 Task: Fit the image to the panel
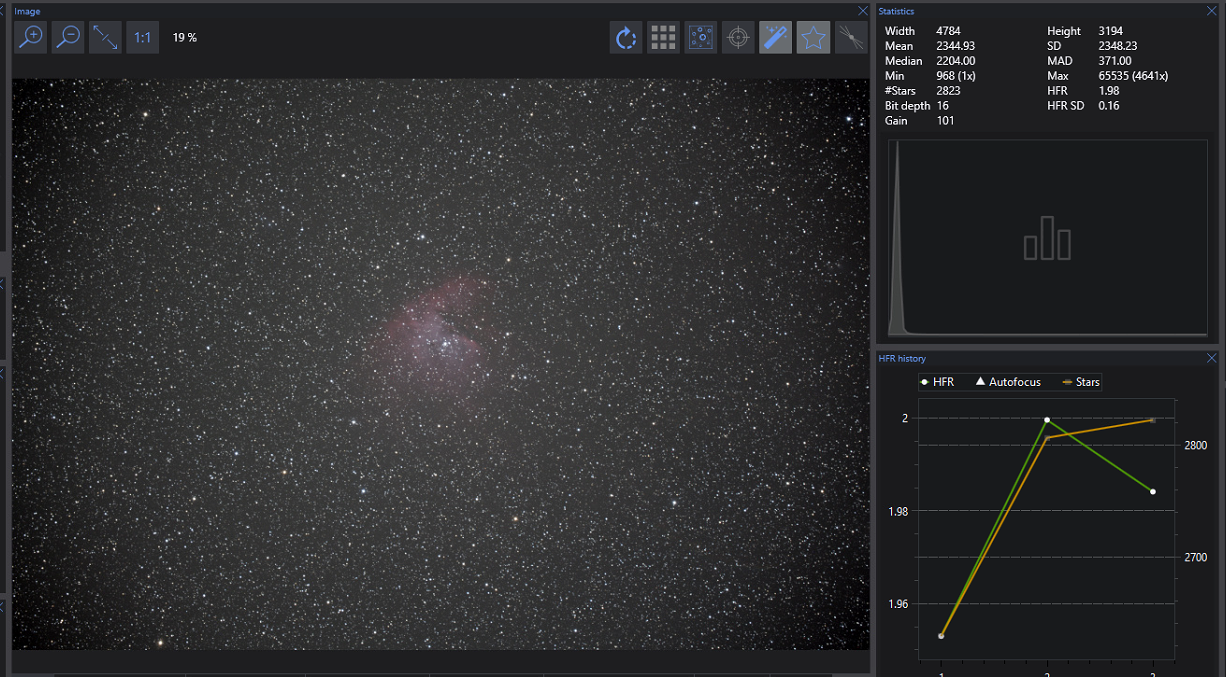[x=105, y=38]
